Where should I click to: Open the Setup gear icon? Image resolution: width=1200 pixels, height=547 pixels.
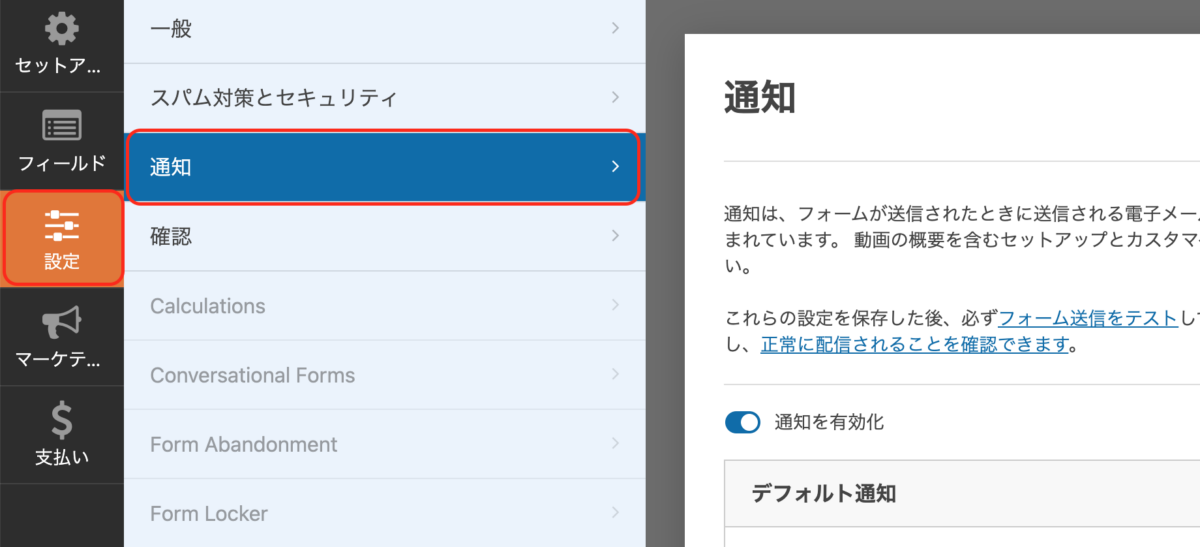coord(62,29)
